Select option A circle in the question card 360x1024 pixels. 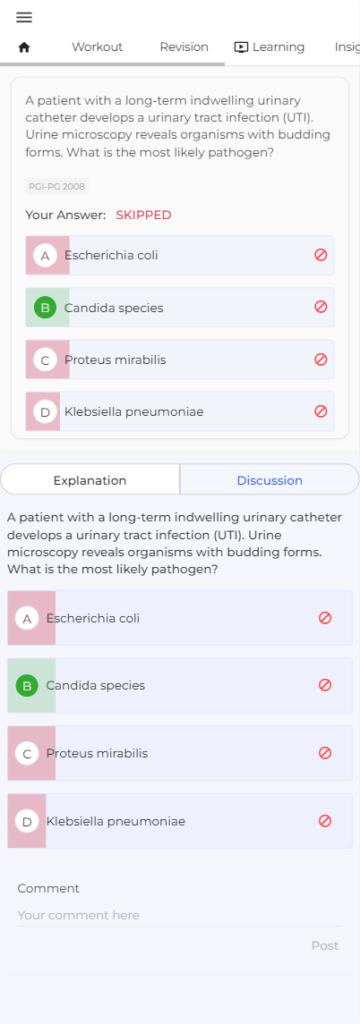tap(45, 255)
